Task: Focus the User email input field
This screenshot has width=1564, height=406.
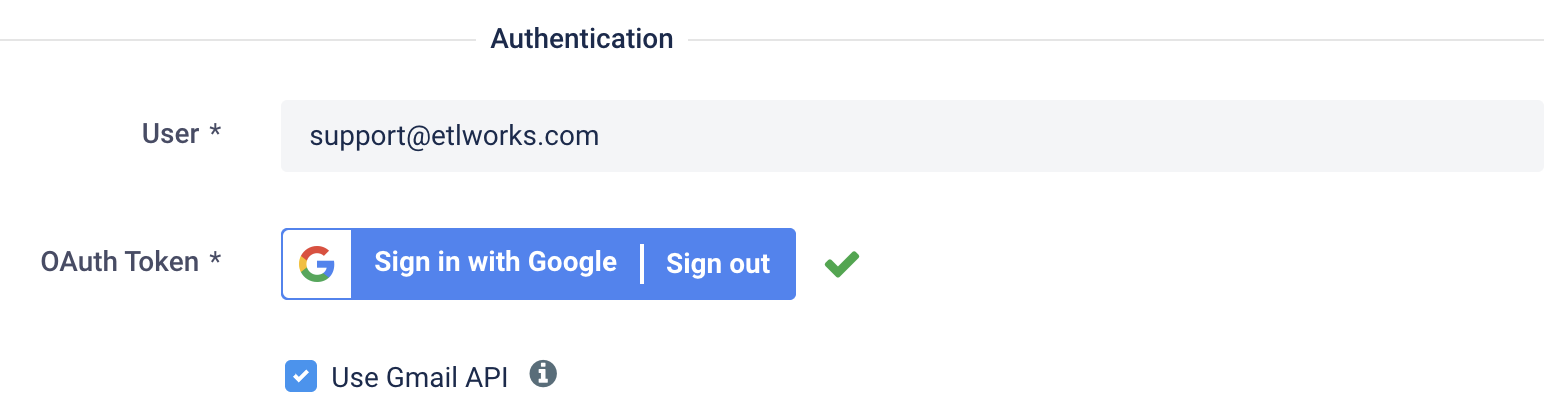Action: pos(912,136)
